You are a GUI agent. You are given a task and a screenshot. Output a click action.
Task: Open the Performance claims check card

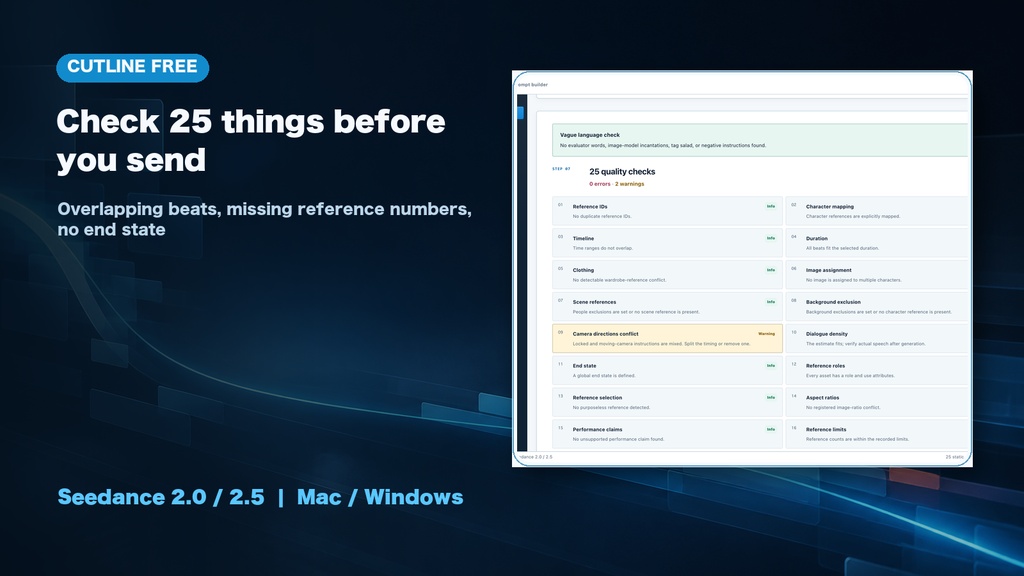click(x=667, y=434)
